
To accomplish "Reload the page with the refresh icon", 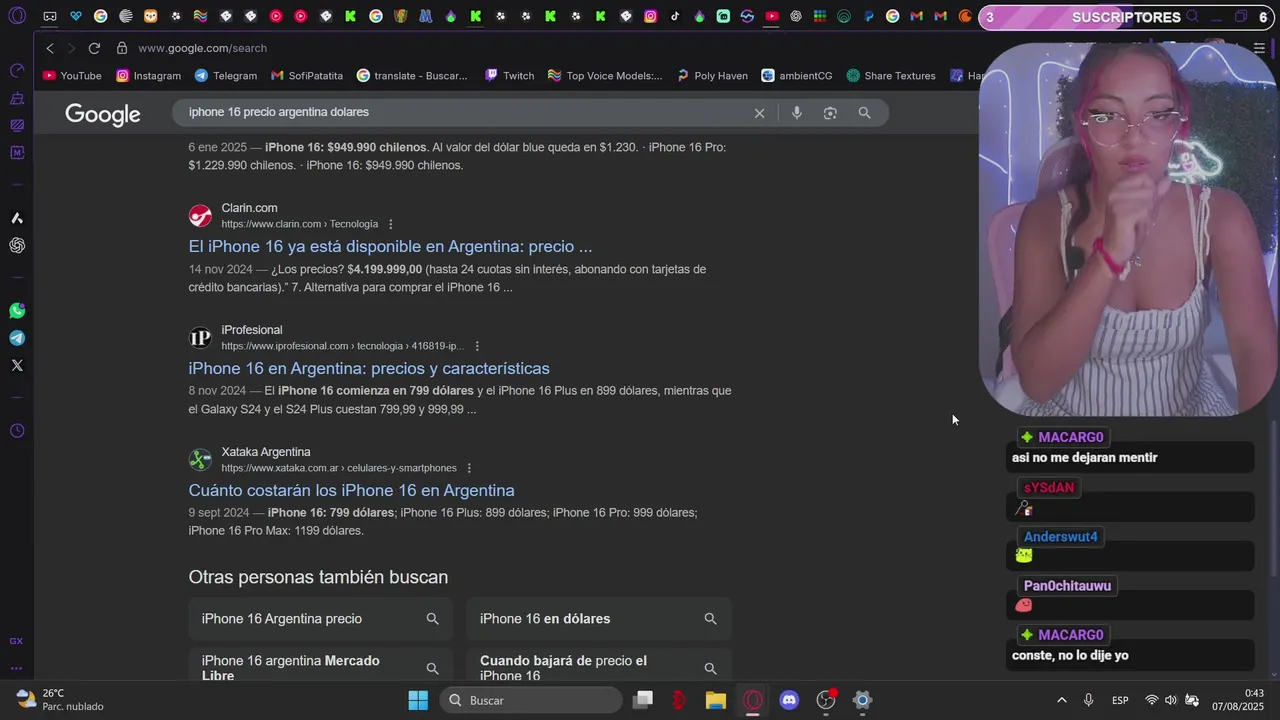I will click(94, 48).
